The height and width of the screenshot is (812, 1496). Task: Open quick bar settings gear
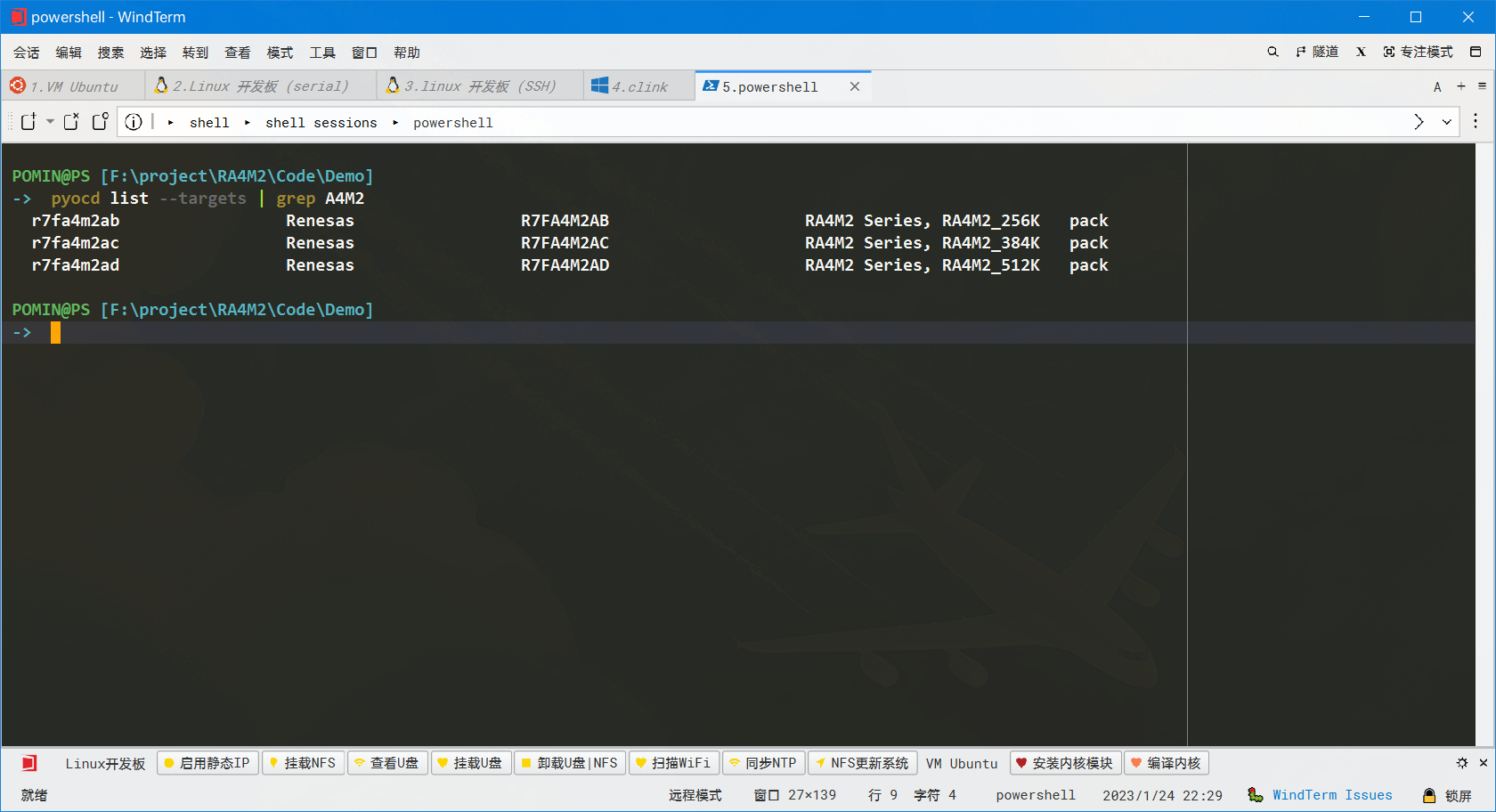pyautogui.click(x=1462, y=763)
